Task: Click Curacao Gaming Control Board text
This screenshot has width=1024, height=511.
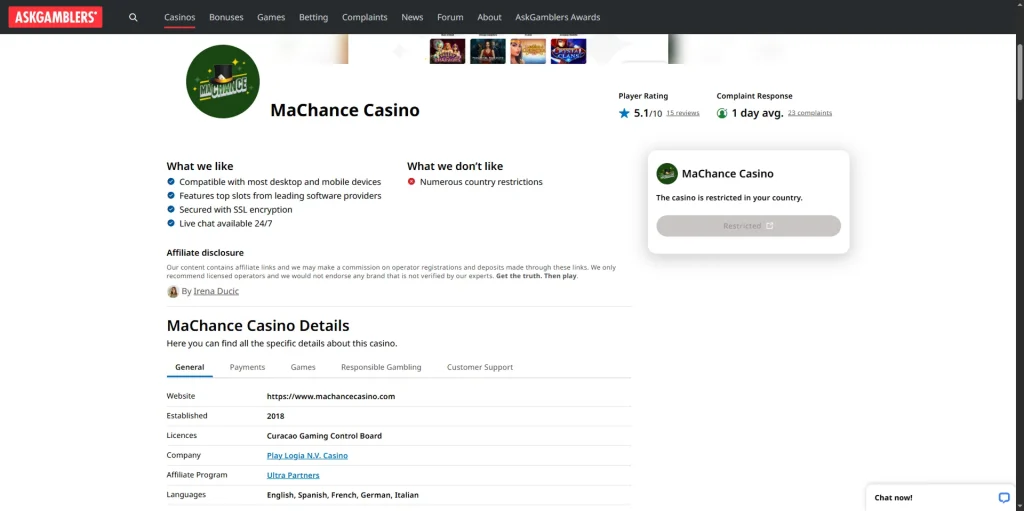Action: (325, 436)
